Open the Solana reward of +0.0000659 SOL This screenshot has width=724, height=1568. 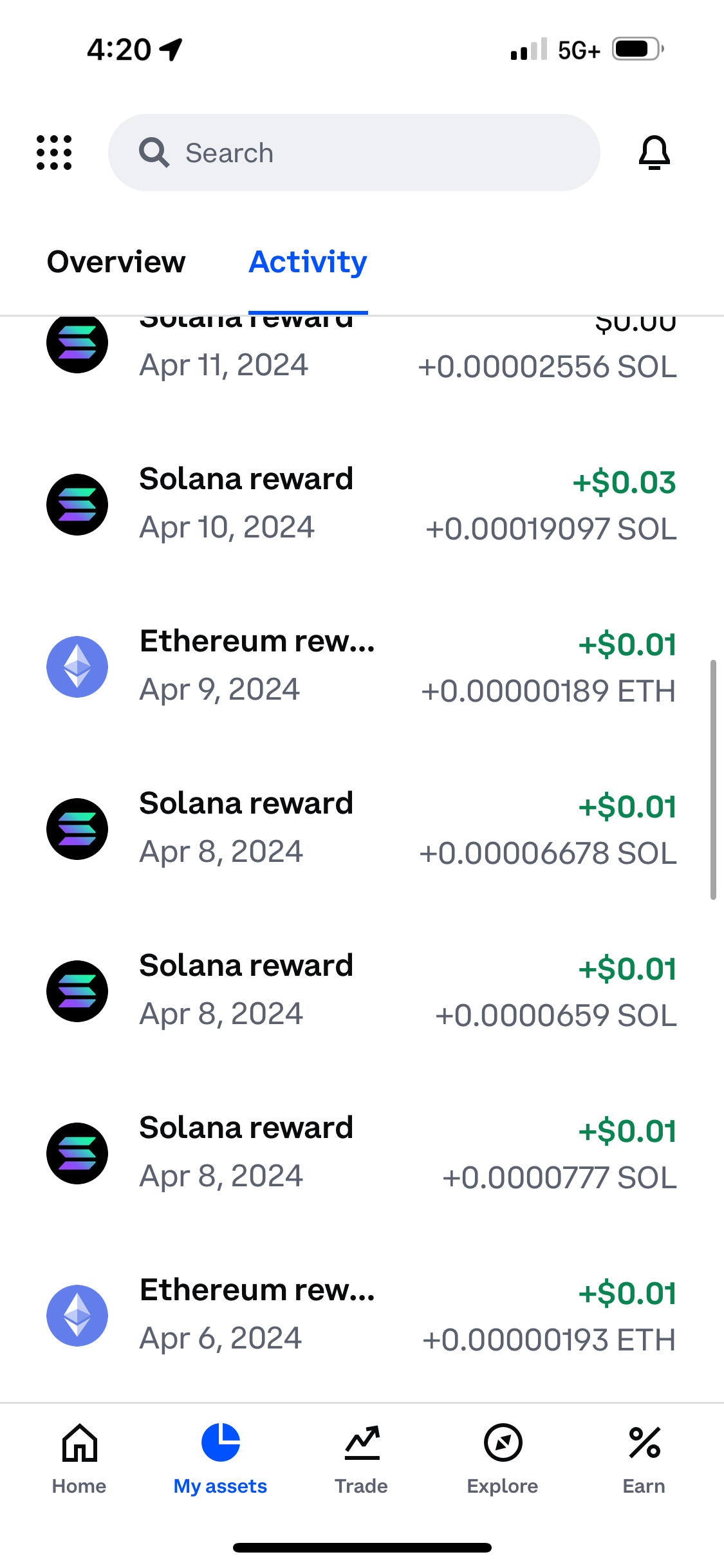362,991
